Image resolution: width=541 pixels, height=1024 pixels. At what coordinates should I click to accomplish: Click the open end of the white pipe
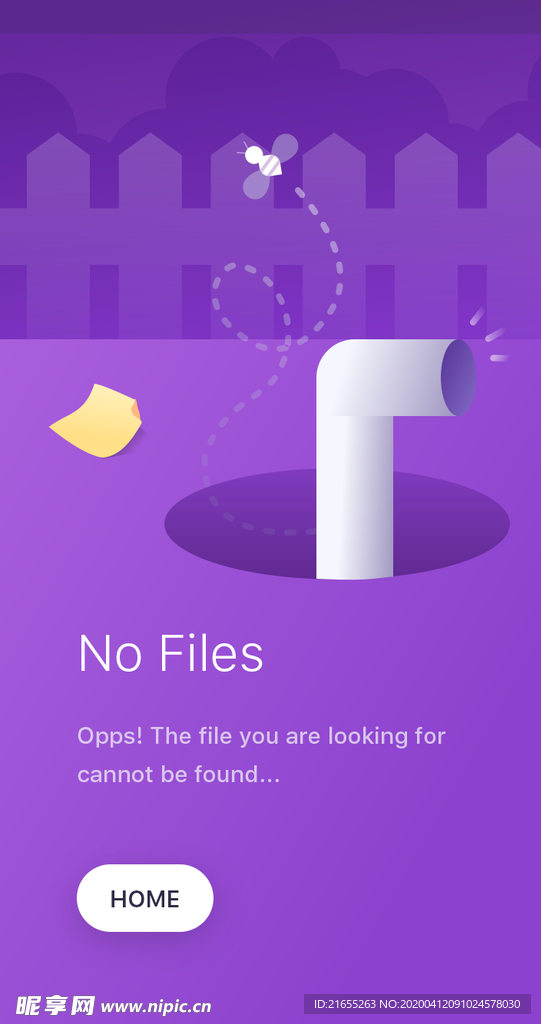pyautogui.click(x=458, y=377)
